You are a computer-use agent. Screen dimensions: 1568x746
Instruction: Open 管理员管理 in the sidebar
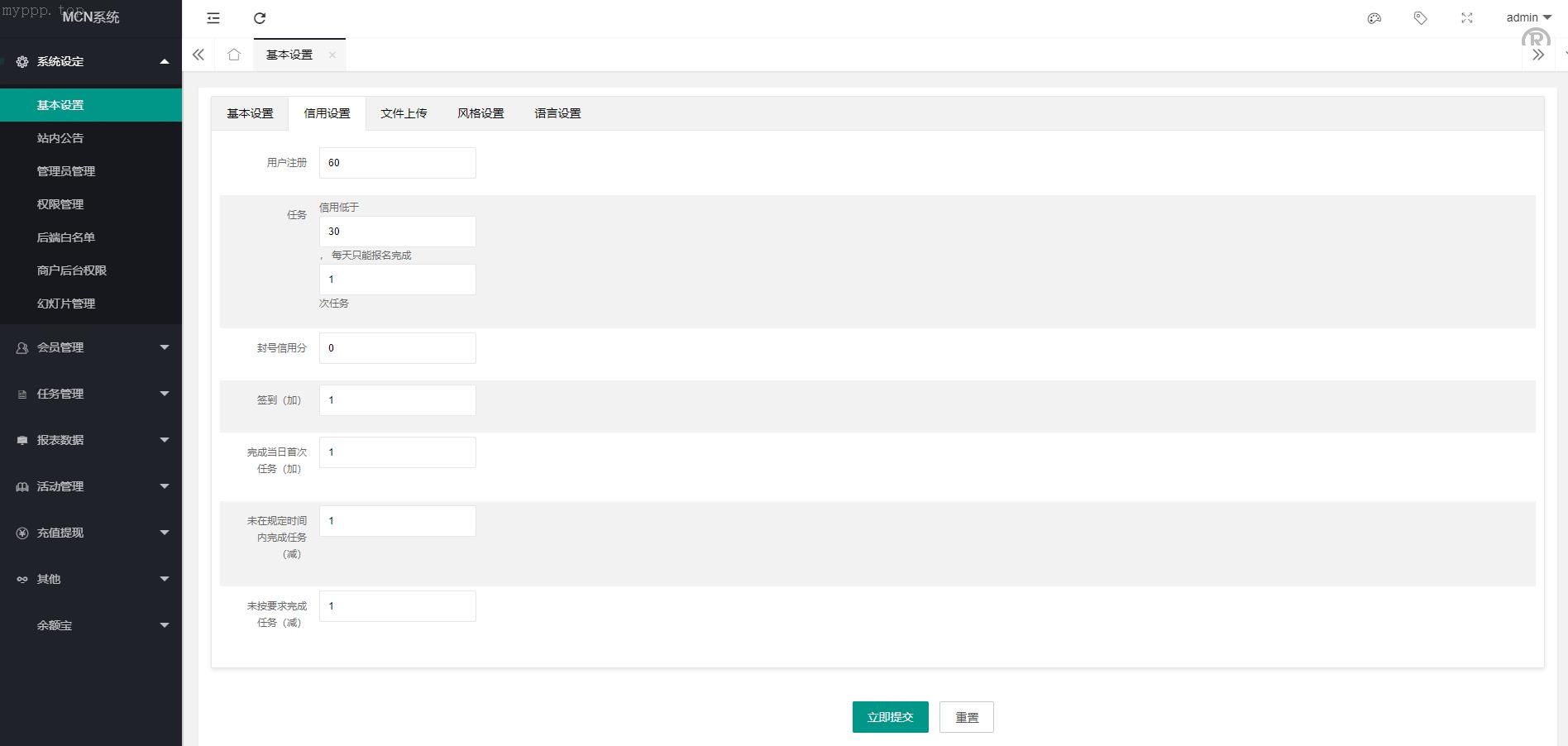[66, 171]
